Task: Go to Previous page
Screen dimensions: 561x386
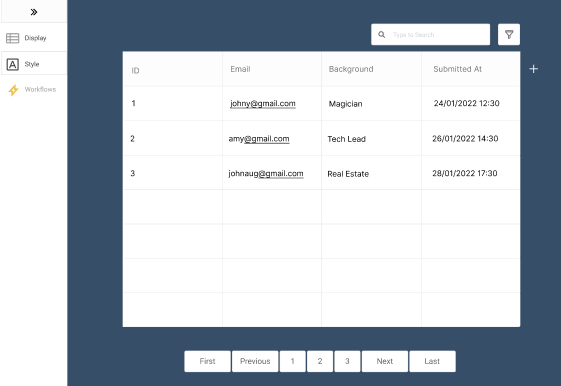Action: 255,361
